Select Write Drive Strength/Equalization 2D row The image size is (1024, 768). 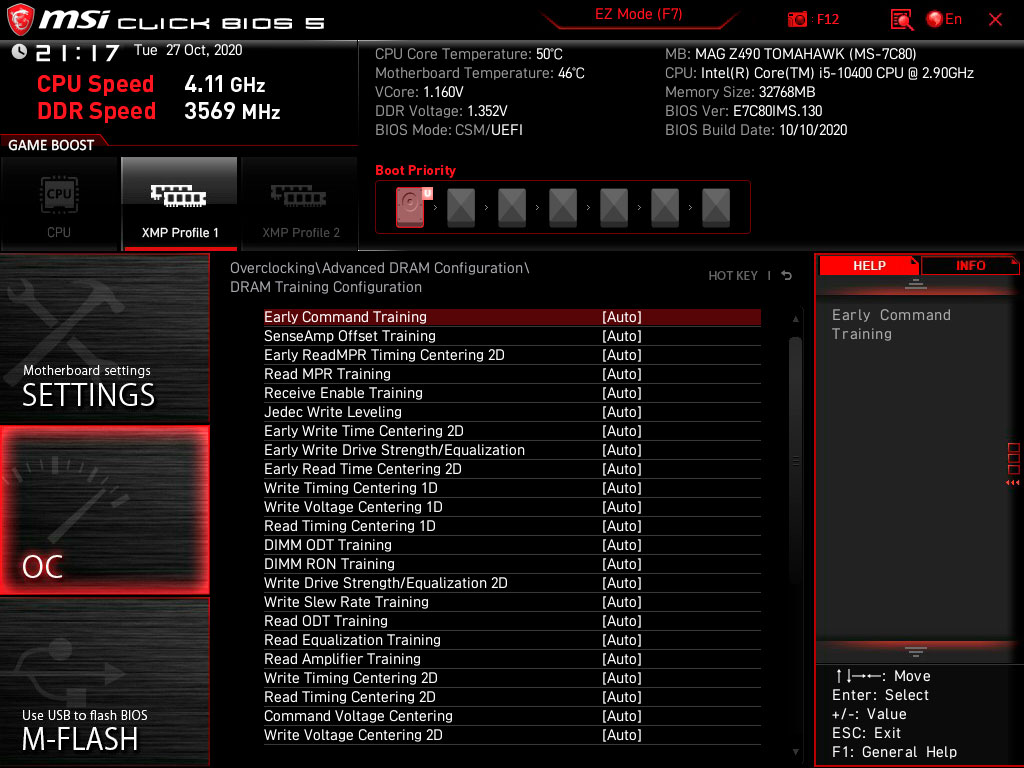click(x=512, y=583)
